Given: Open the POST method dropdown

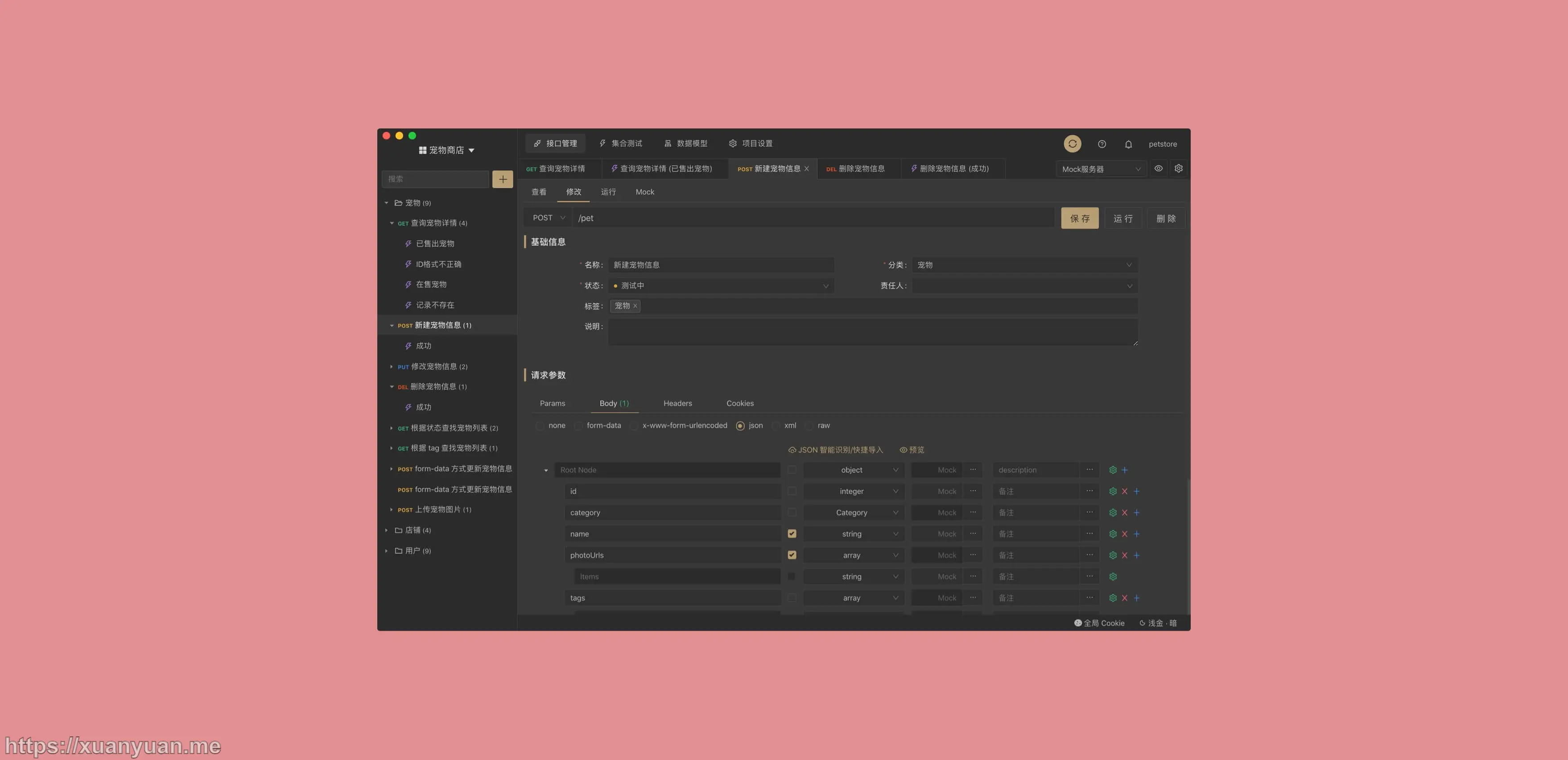Looking at the screenshot, I should coord(548,218).
